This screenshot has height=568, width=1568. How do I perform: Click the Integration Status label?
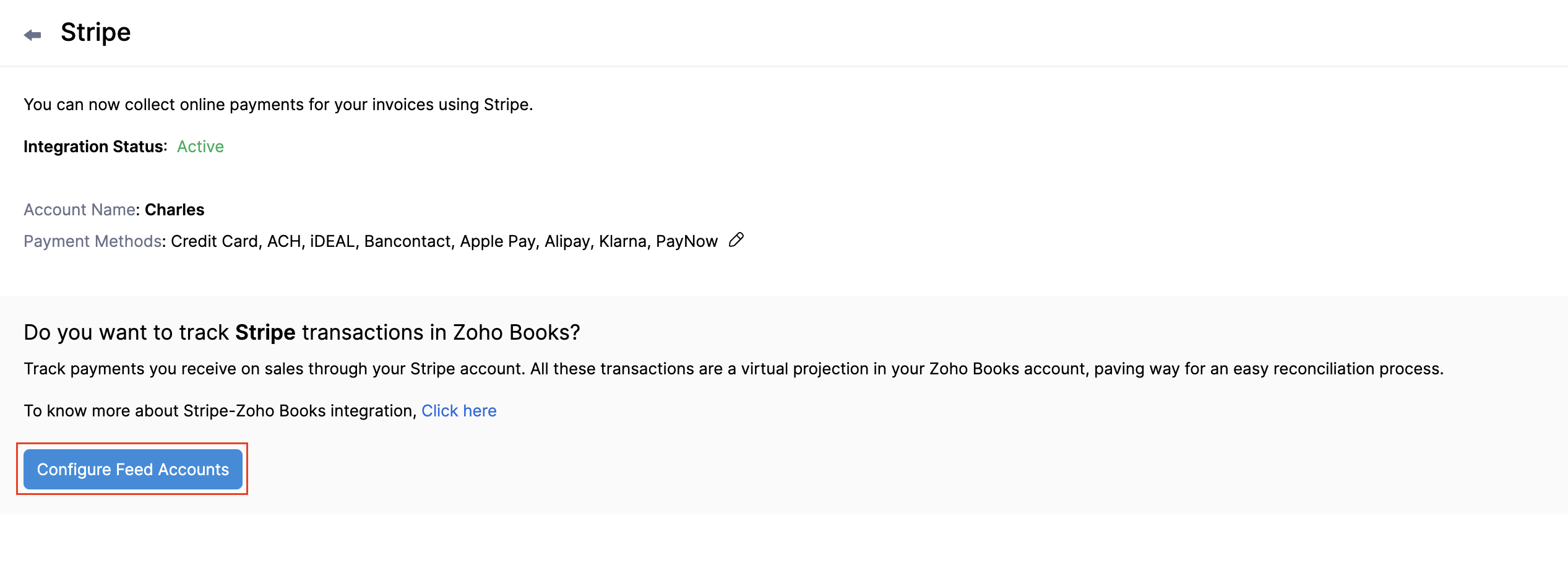click(x=95, y=147)
